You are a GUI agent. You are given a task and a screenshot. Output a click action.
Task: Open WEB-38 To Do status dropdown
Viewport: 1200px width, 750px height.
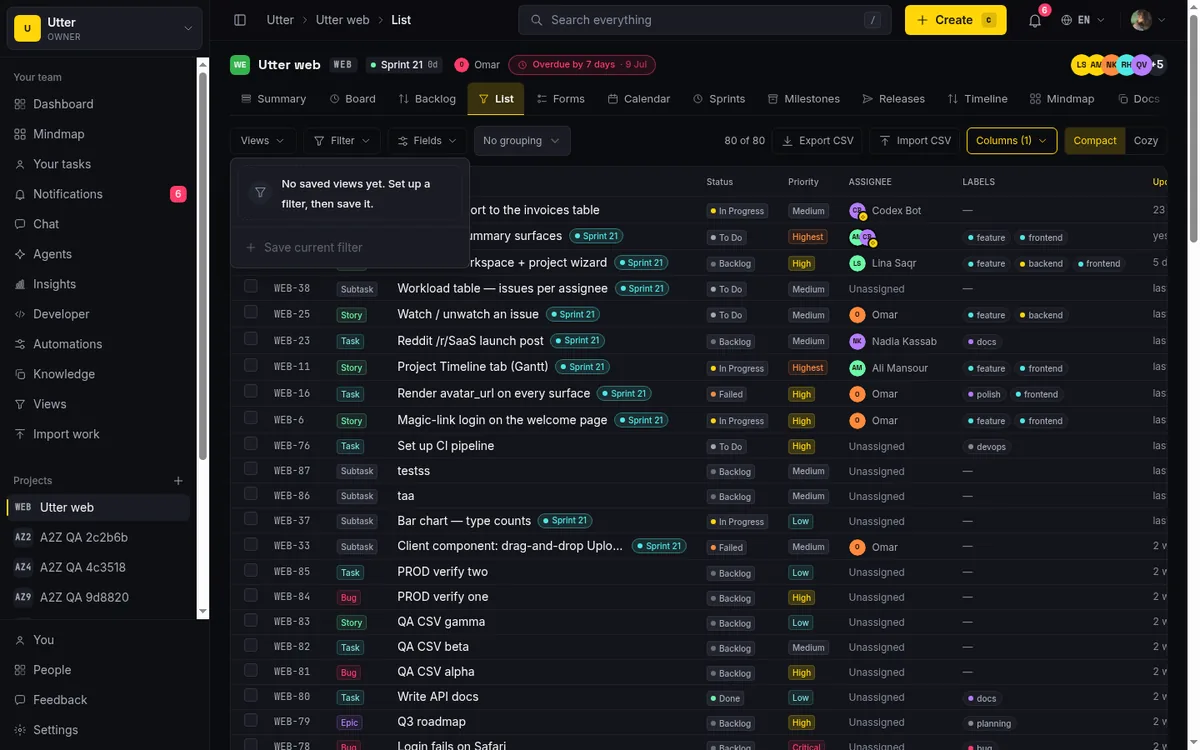726,289
